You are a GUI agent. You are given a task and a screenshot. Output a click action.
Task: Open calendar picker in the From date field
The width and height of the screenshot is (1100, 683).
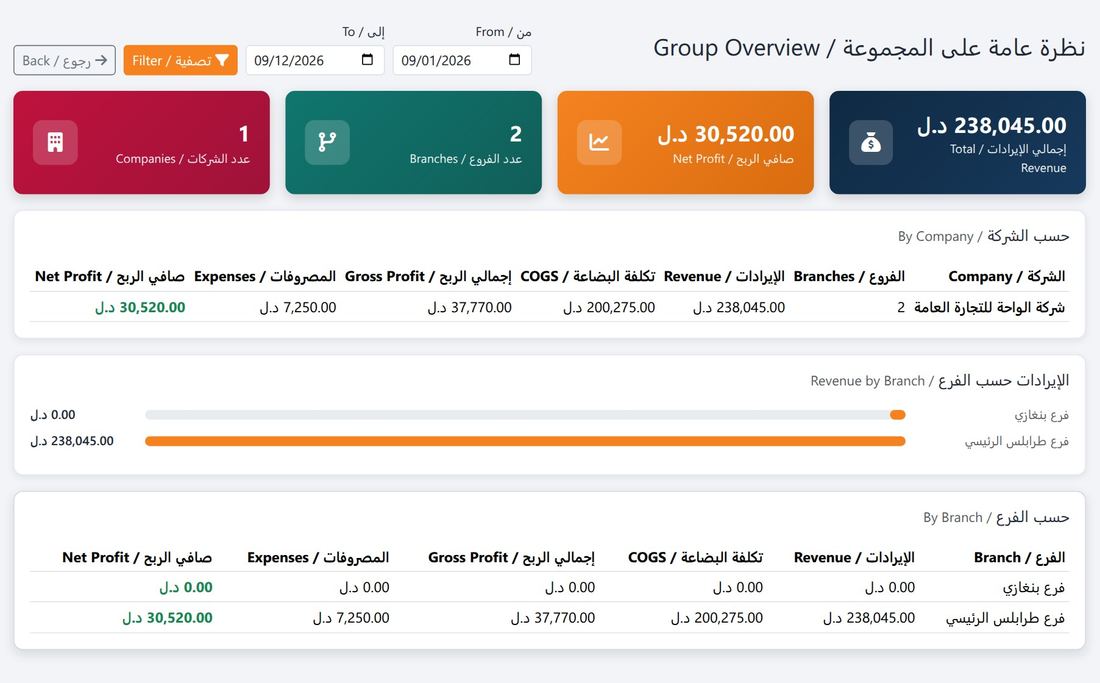(x=514, y=60)
